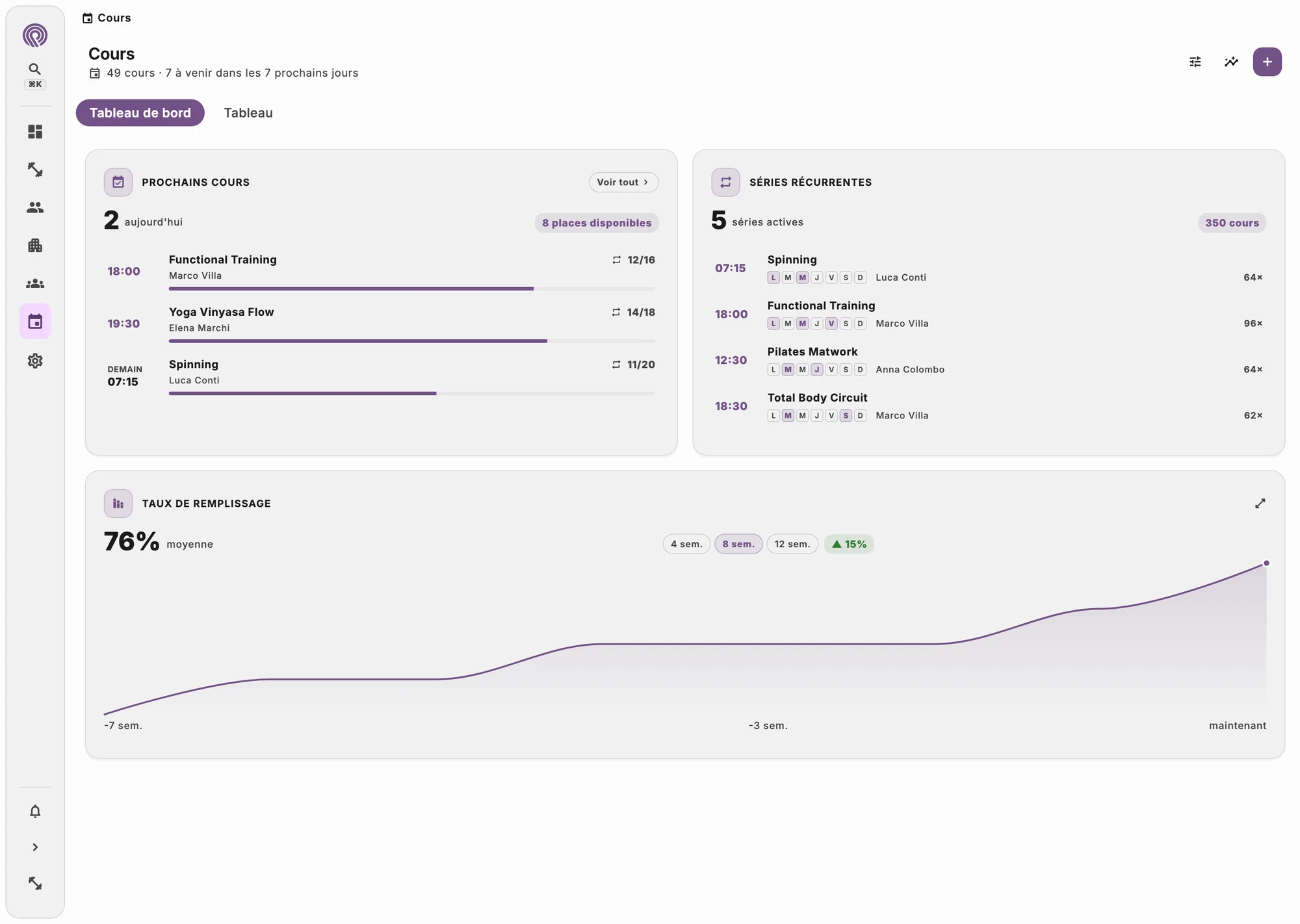Open the analytics chart icon at top right

[1231, 62]
